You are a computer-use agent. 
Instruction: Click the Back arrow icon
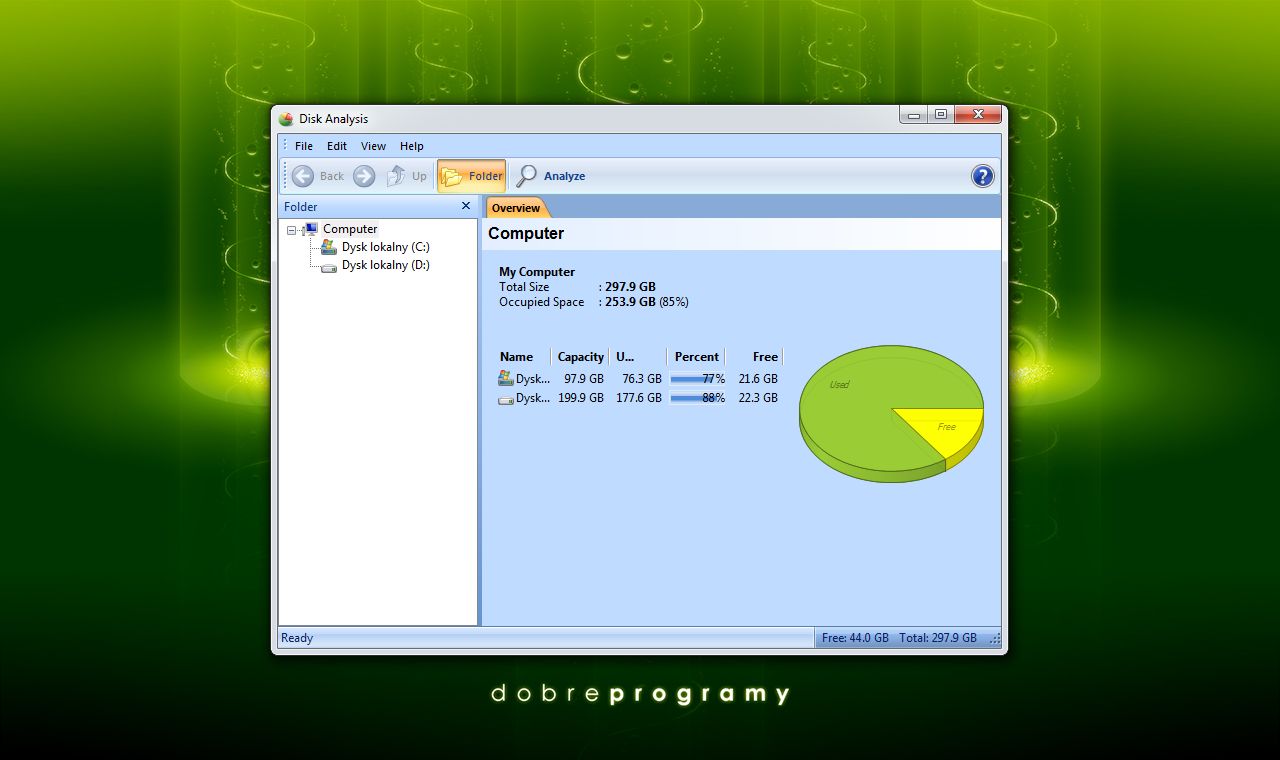303,176
